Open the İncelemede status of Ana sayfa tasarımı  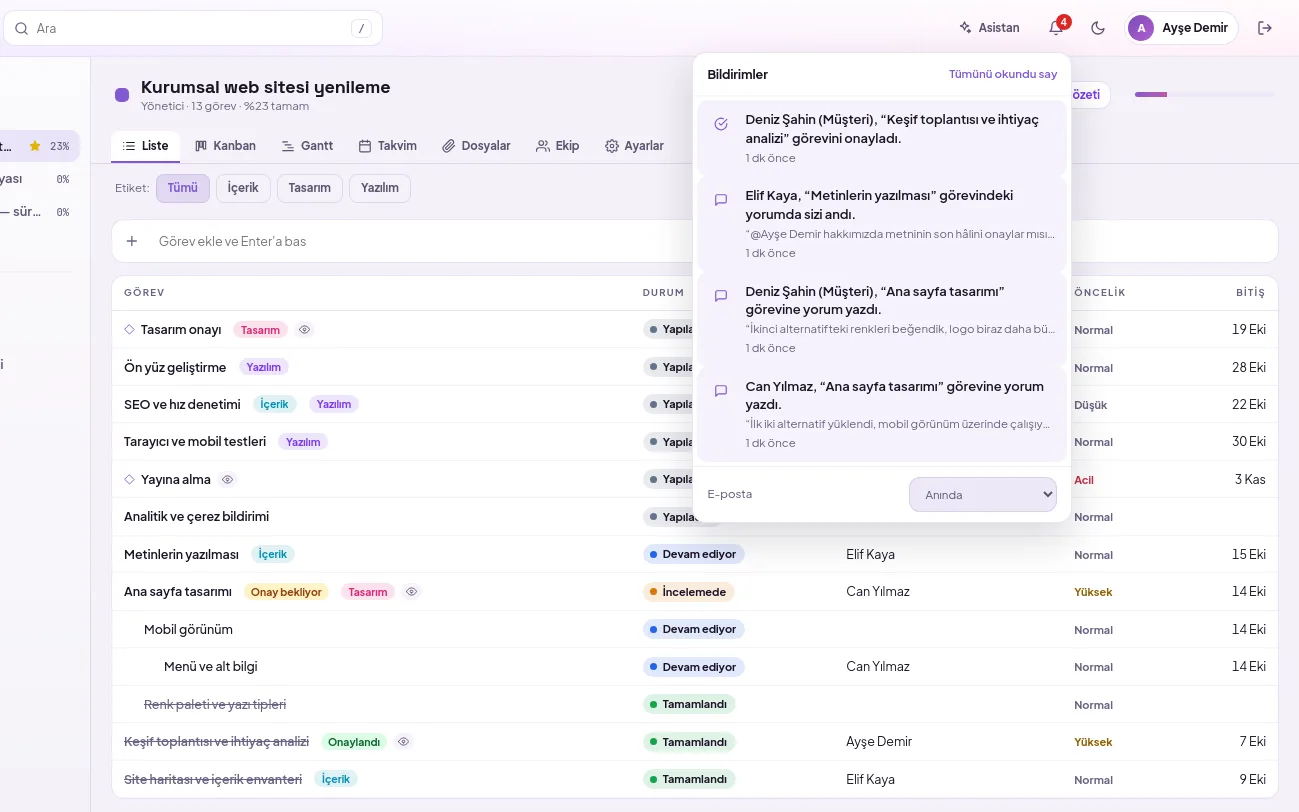[x=688, y=592]
